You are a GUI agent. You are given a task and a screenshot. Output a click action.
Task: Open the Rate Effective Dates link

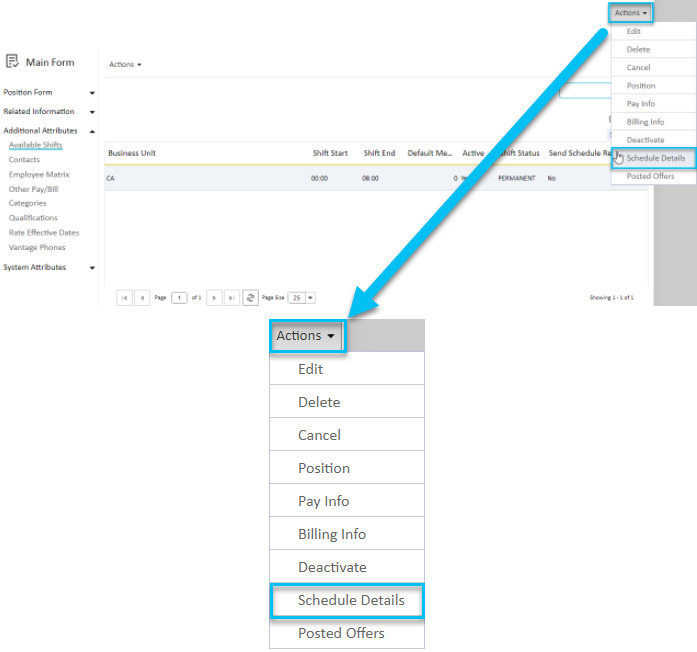pyautogui.click(x=44, y=232)
